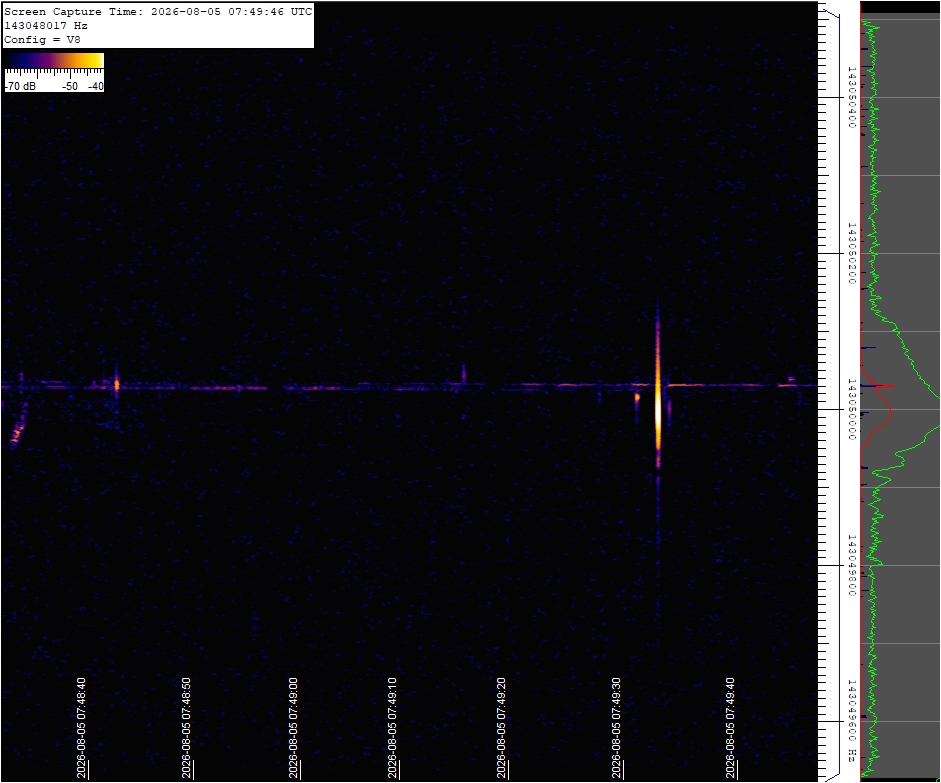
Task: Click the '-40' scale label
Action: tap(95, 86)
